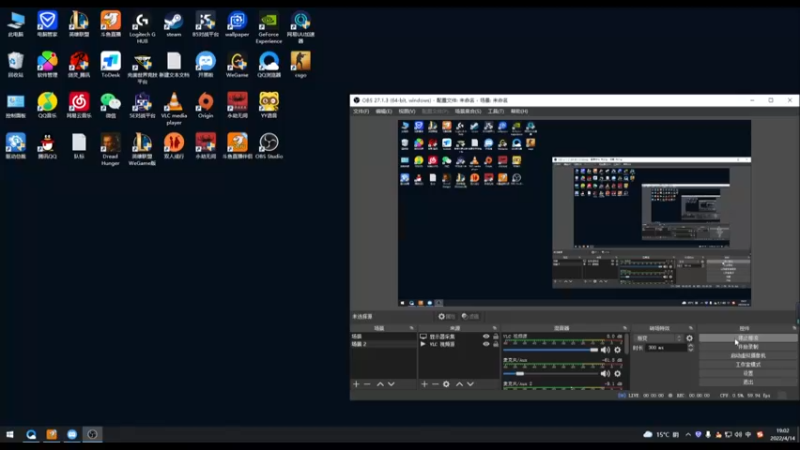
Task: Undock the Sources panel via header icon
Action: tap(494, 328)
